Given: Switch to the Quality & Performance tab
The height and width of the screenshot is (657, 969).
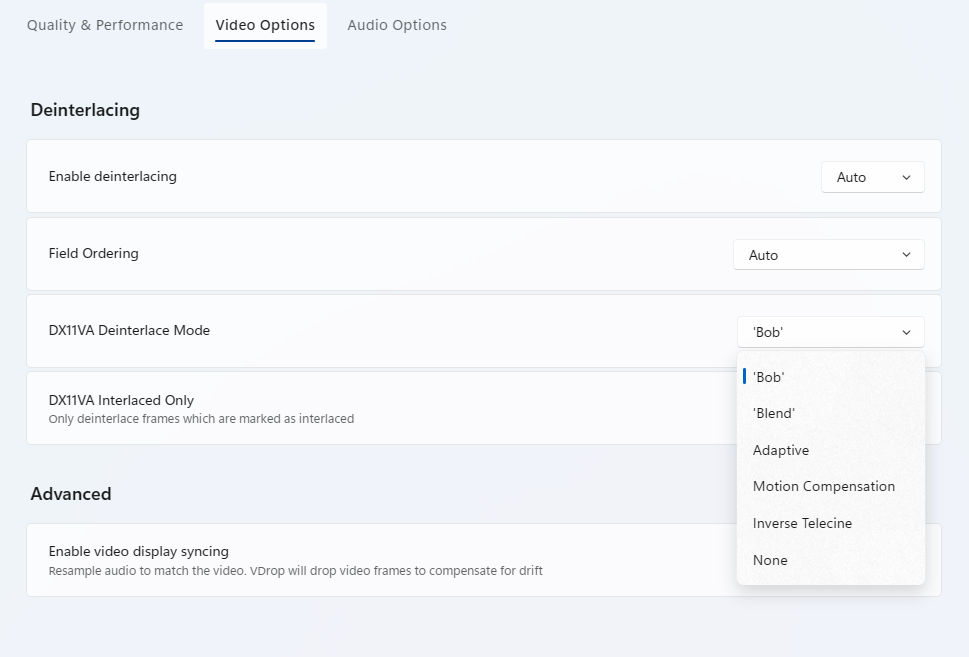Looking at the screenshot, I should pyautogui.click(x=105, y=25).
